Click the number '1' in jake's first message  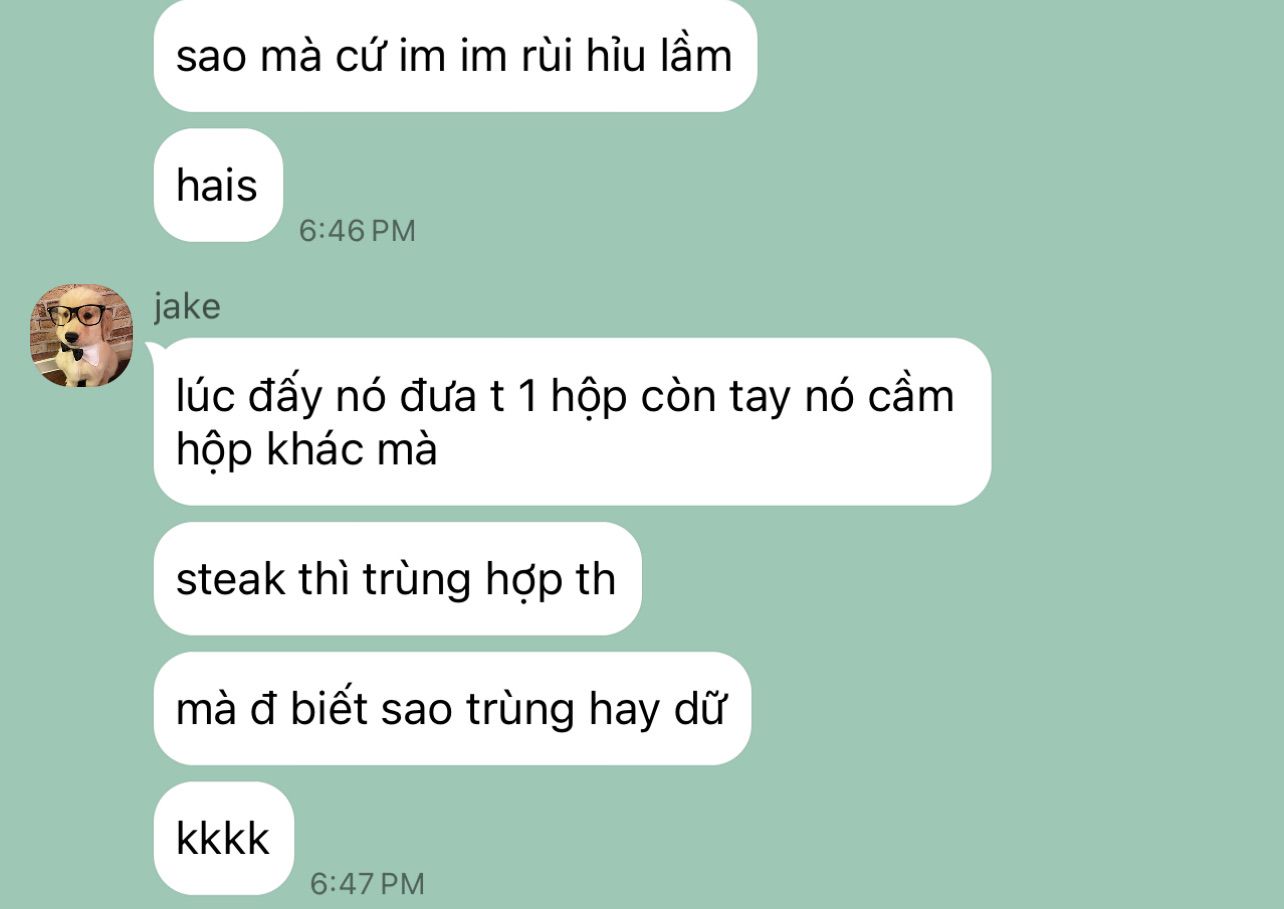click(528, 397)
